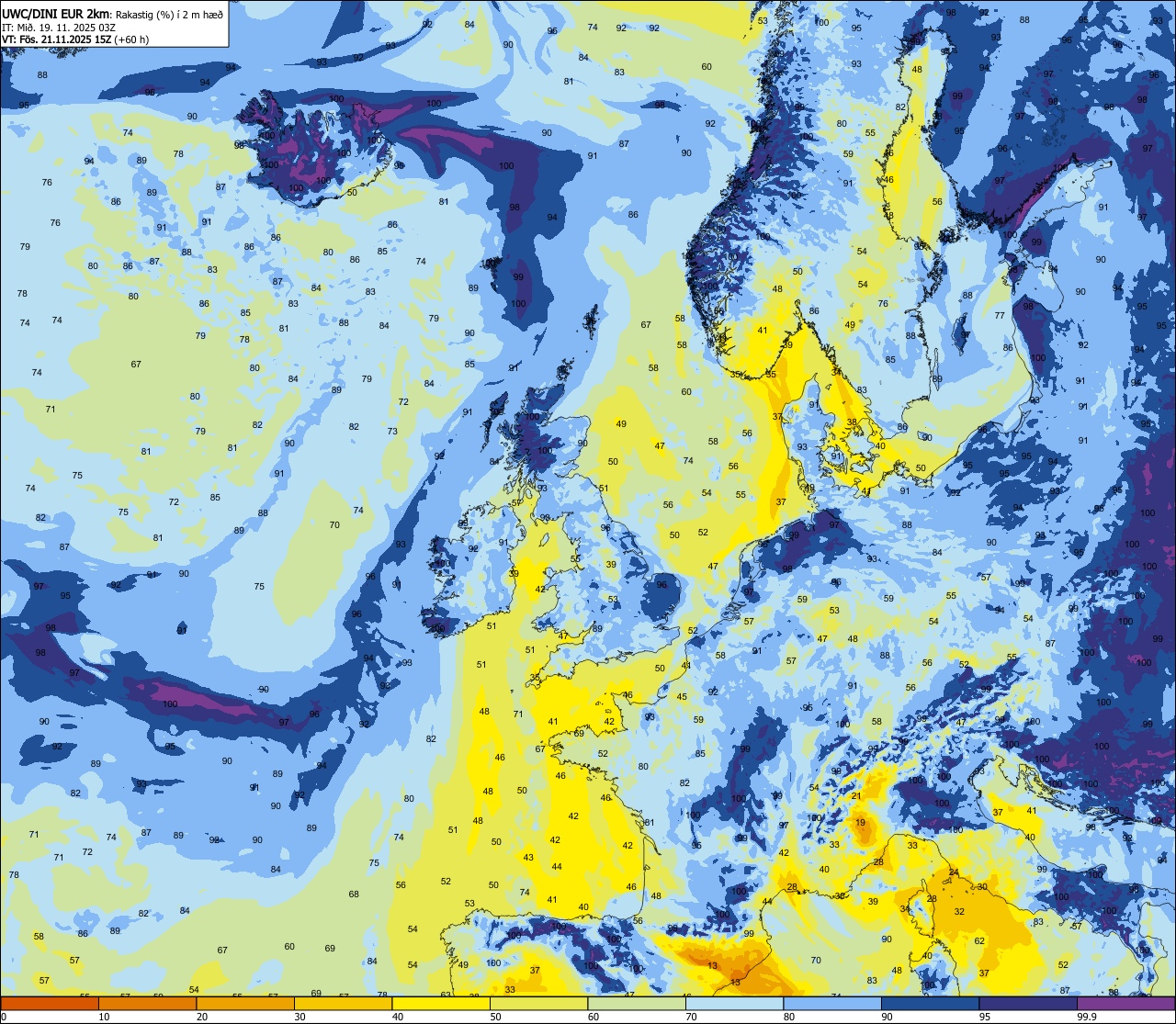
Task: Click the "IT: Mið. 19. 11. 2025 03Z" line
Action: pyautogui.click(x=59, y=27)
